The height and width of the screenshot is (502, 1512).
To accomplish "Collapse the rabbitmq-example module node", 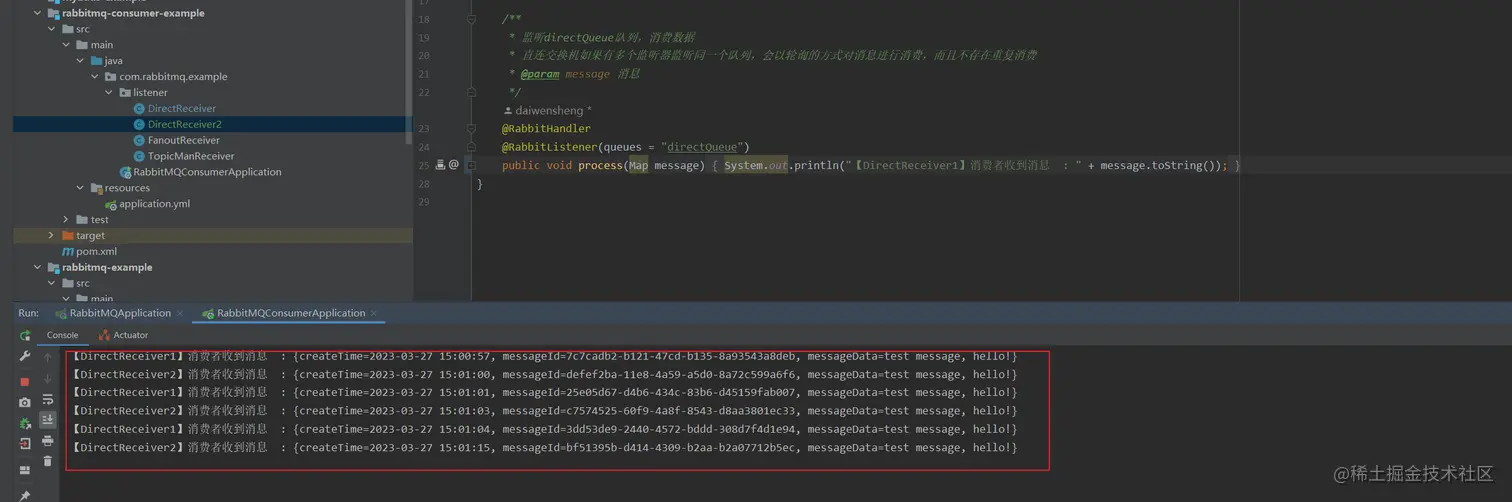I will pos(37,268).
